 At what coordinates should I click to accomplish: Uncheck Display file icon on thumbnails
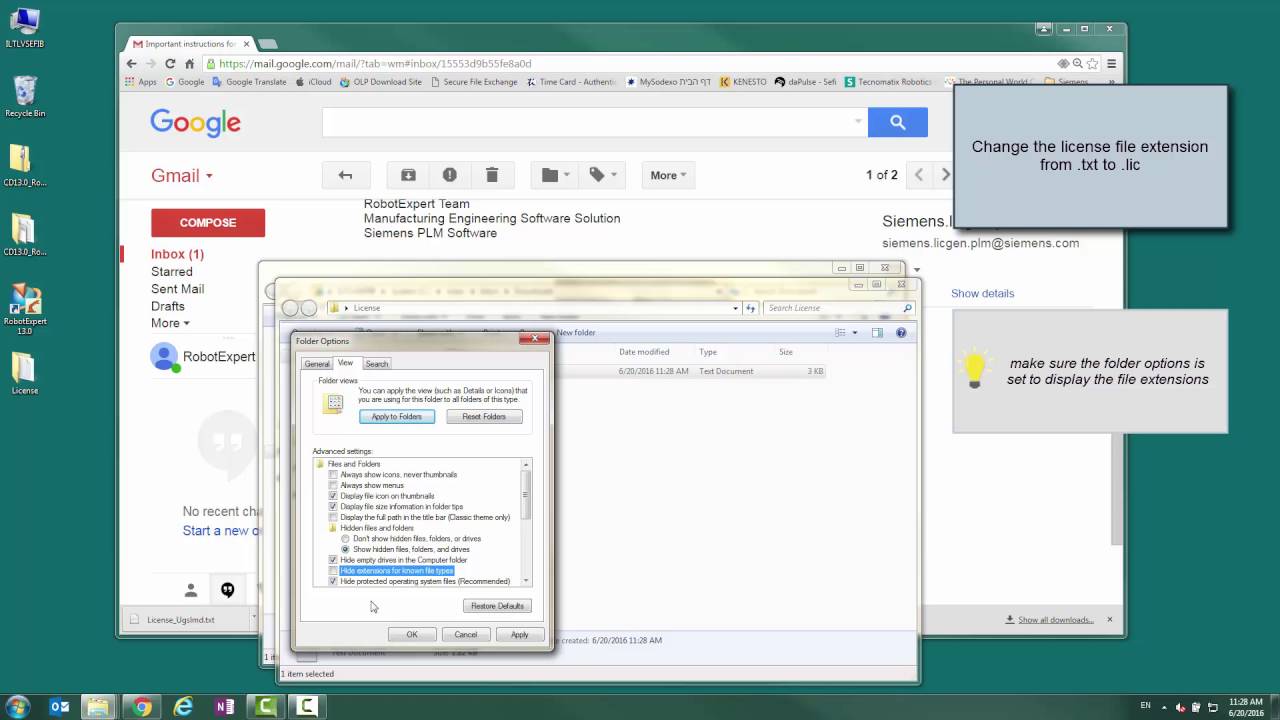pos(334,496)
